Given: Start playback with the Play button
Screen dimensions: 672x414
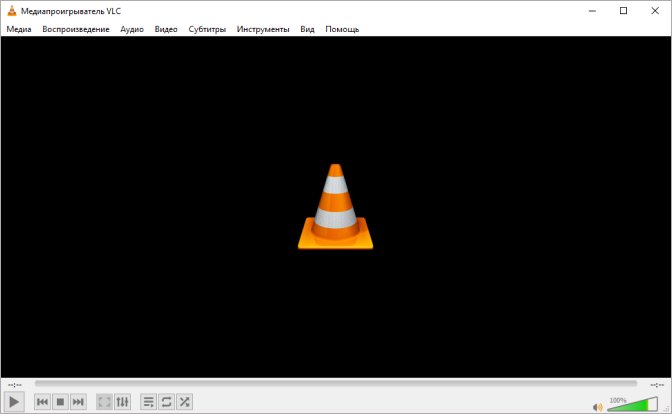Looking at the screenshot, I should (x=14, y=402).
